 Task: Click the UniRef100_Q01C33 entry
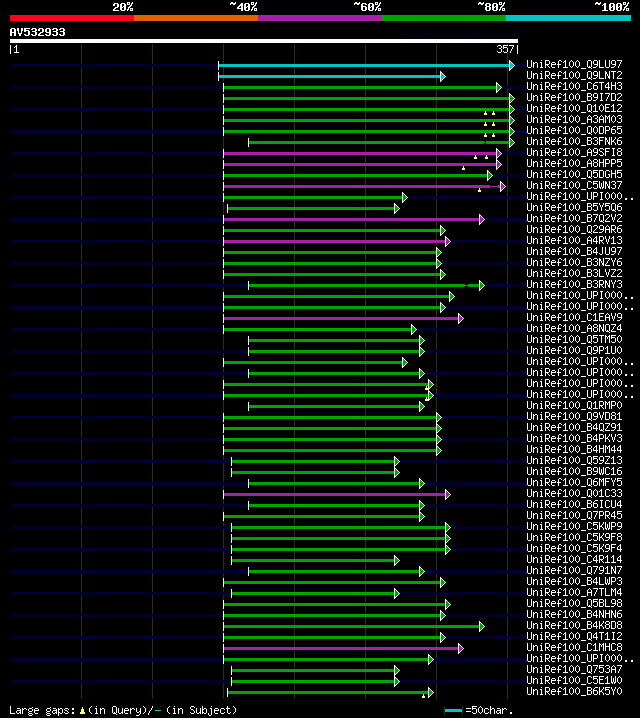click(x=574, y=493)
